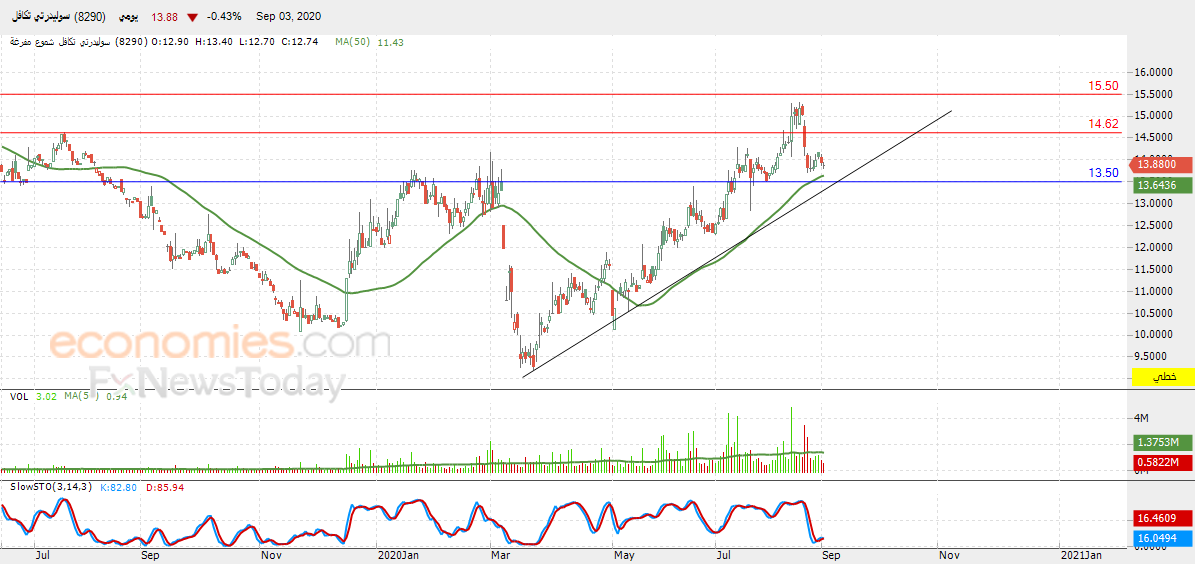1195x564 pixels.
Task: Click the Sep 03, 2020 date text
Action: point(288,17)
